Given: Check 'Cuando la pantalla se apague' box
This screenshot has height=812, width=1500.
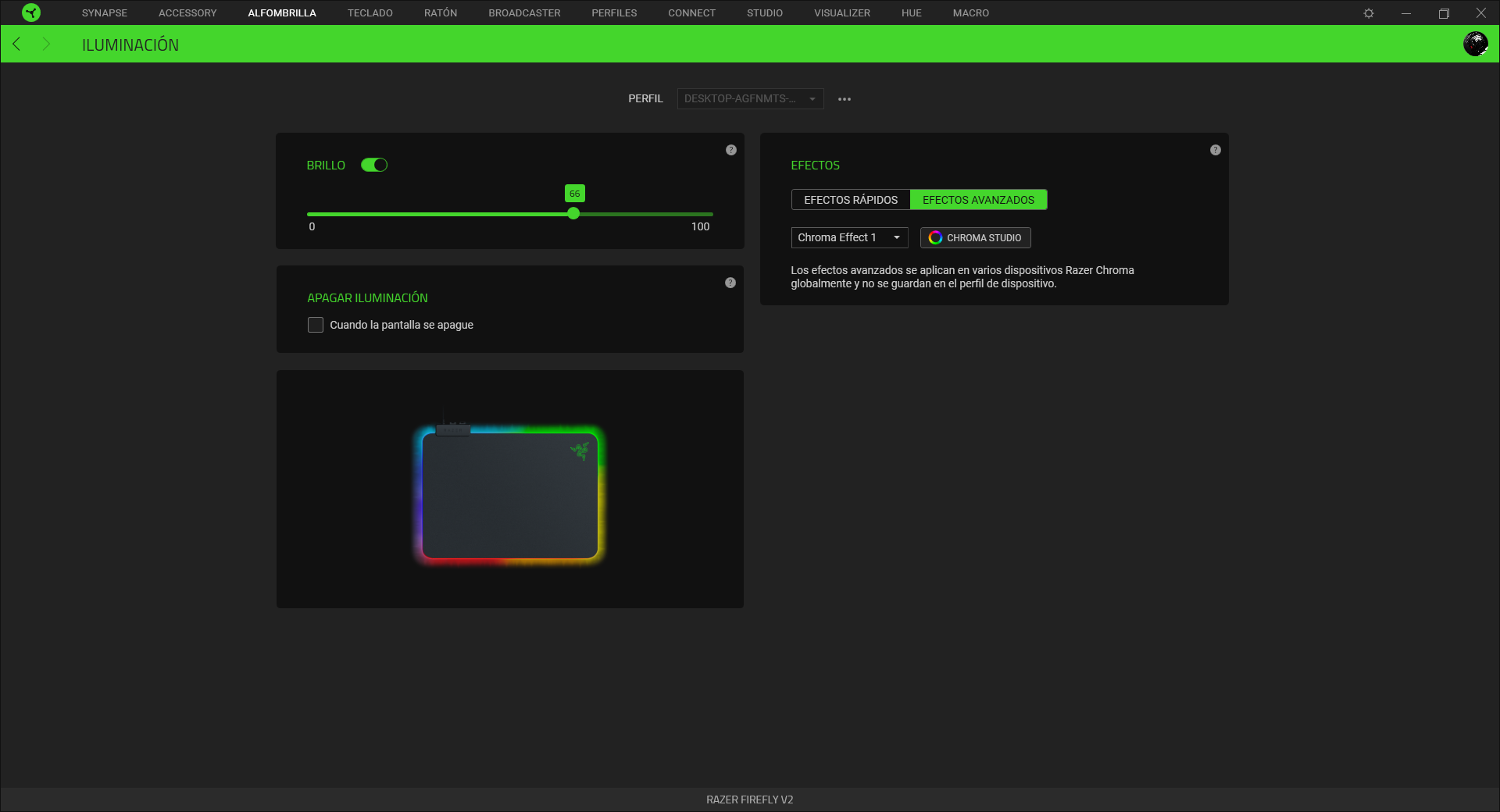Looking at the screenshot, I should pos(316,325).
